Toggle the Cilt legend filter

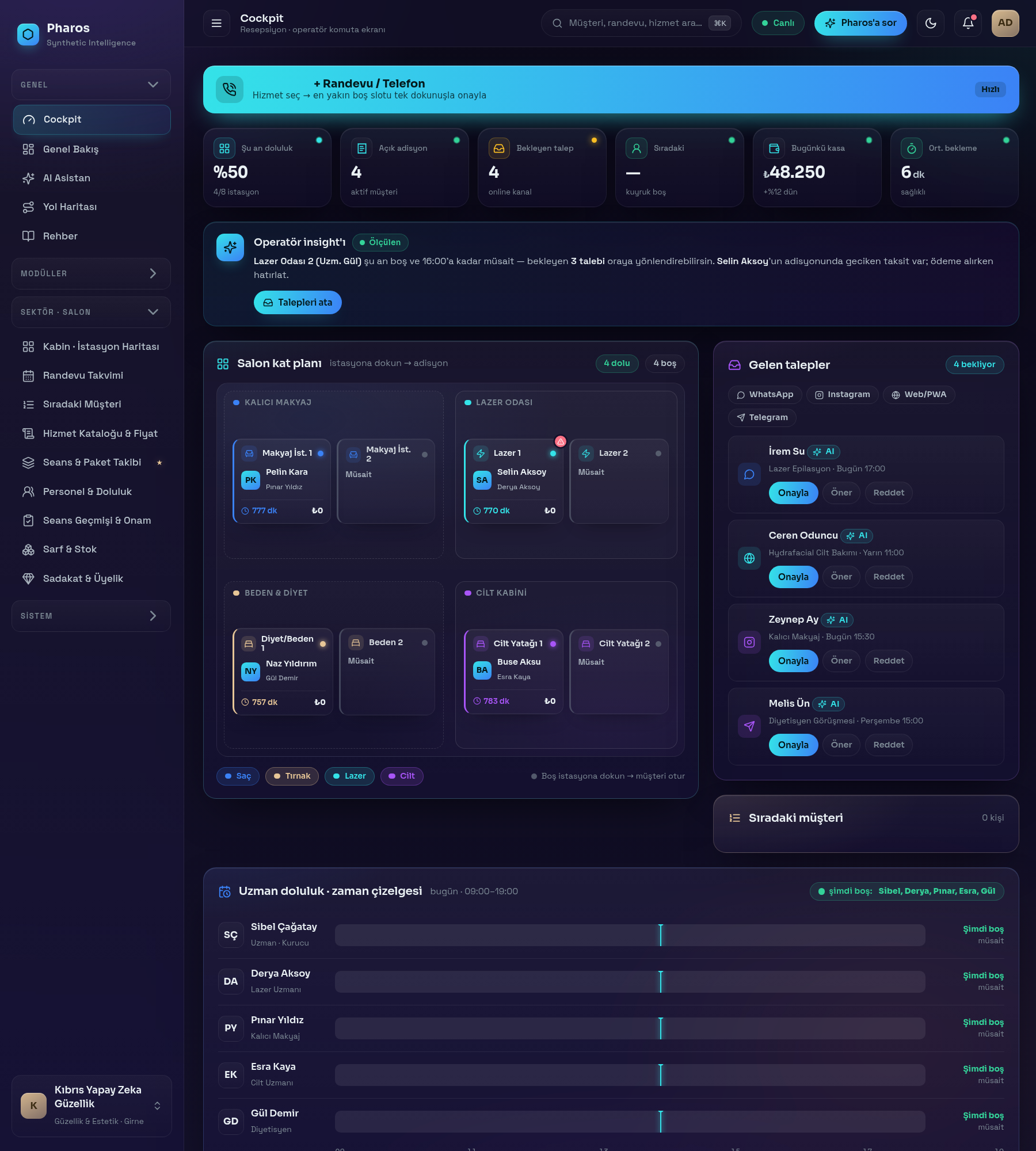[x=402, y=776]
